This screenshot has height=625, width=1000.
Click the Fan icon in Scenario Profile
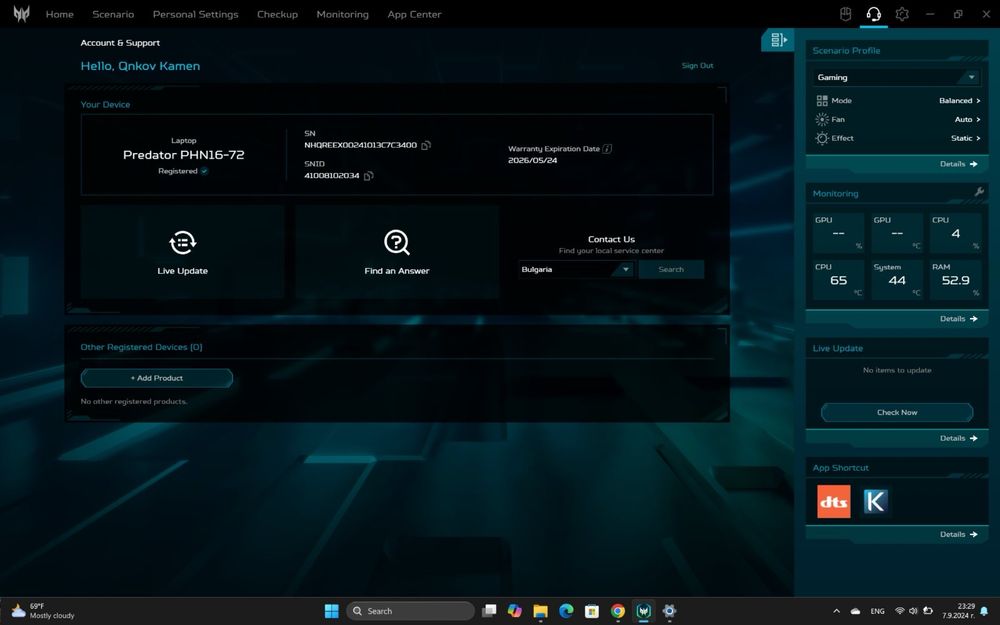click(822, 119)
